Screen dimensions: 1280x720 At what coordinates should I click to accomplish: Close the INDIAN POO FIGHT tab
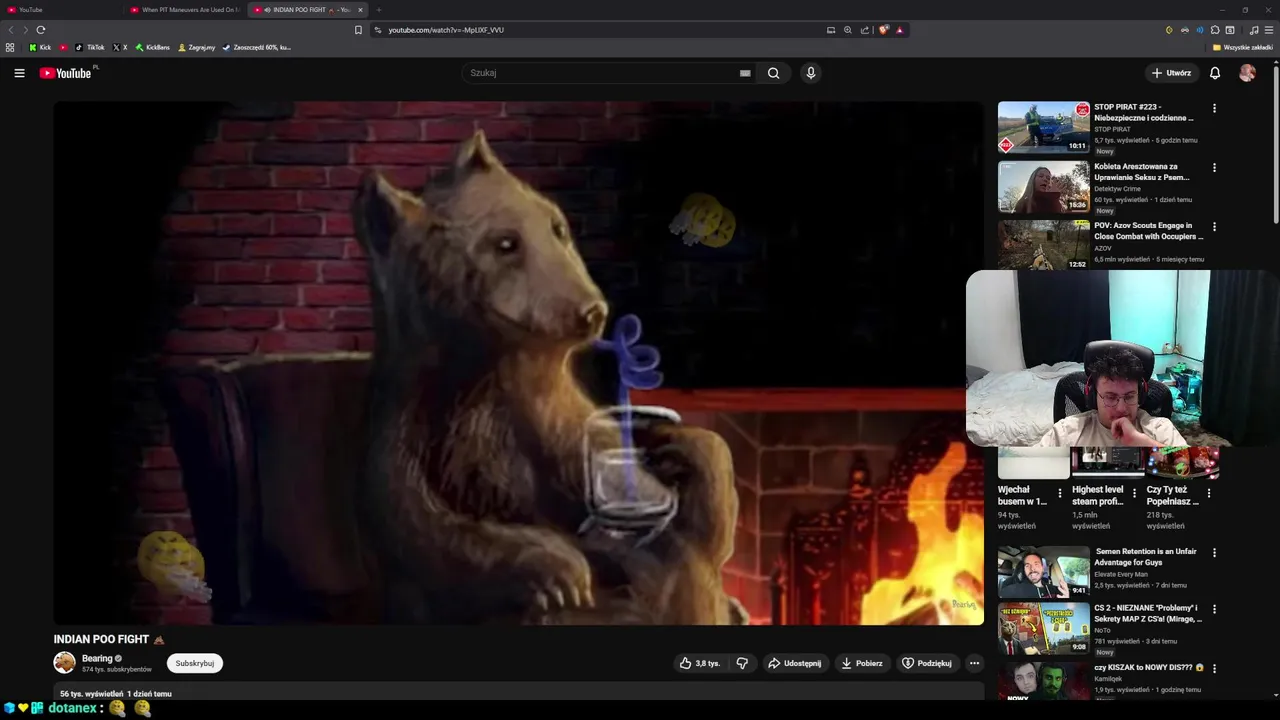click(360, 10)
